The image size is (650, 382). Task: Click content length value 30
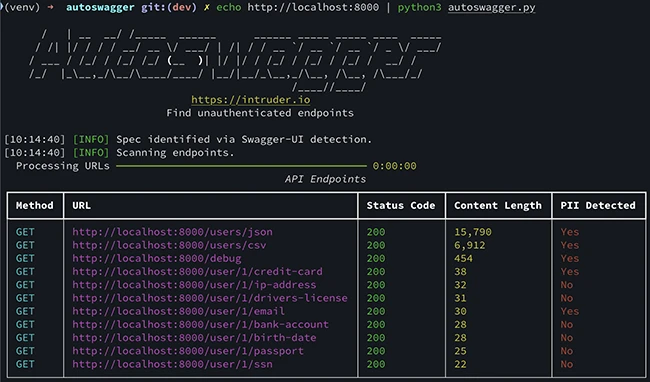tap(460, 312)
